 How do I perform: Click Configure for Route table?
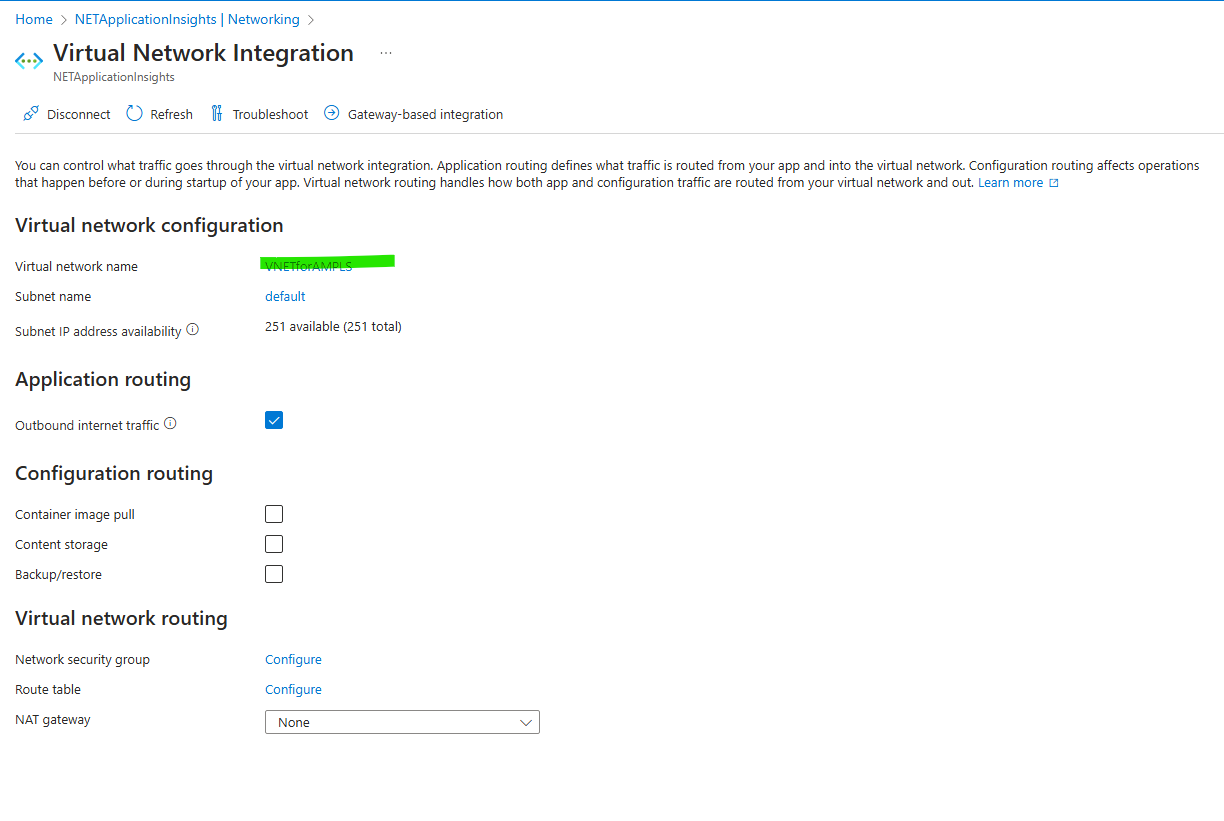(x=293, y=689)
